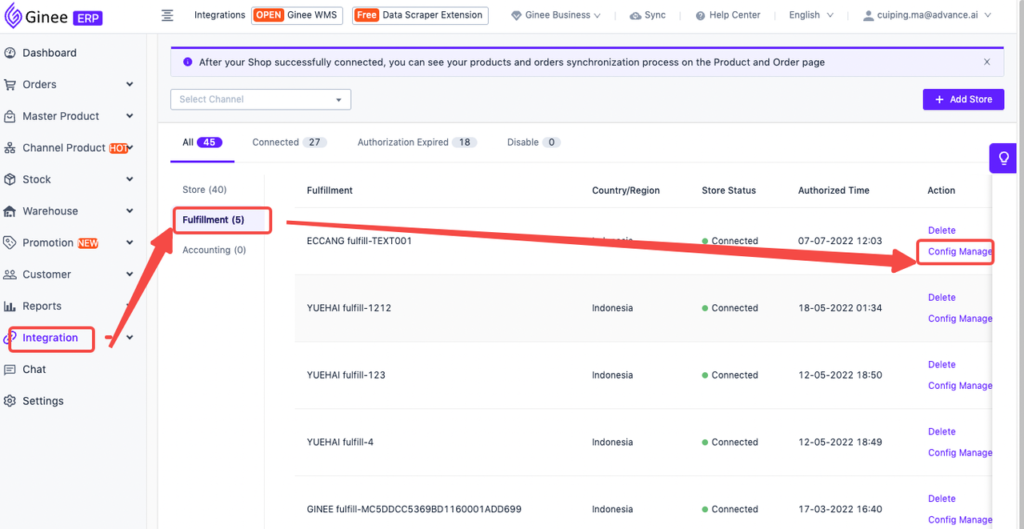1024x529 pixels.
Task: Click the Dashboard gauge icon
Action: 10,53
